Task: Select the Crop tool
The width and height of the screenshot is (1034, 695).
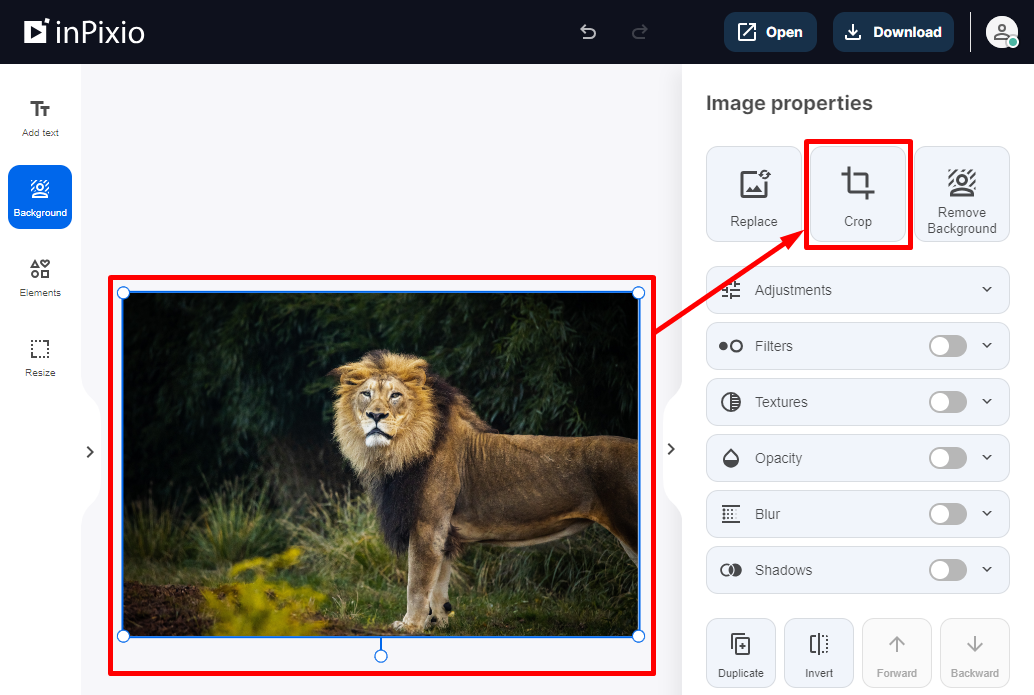Action: click(x=857, y=193)
